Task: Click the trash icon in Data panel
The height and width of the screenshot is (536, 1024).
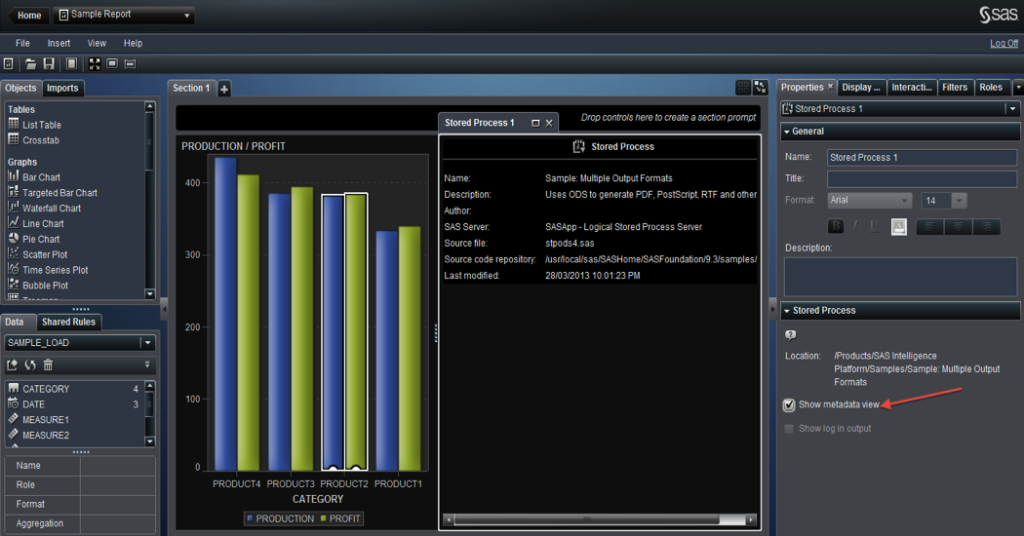Action: pyautogui.click(x=48, y=365)
